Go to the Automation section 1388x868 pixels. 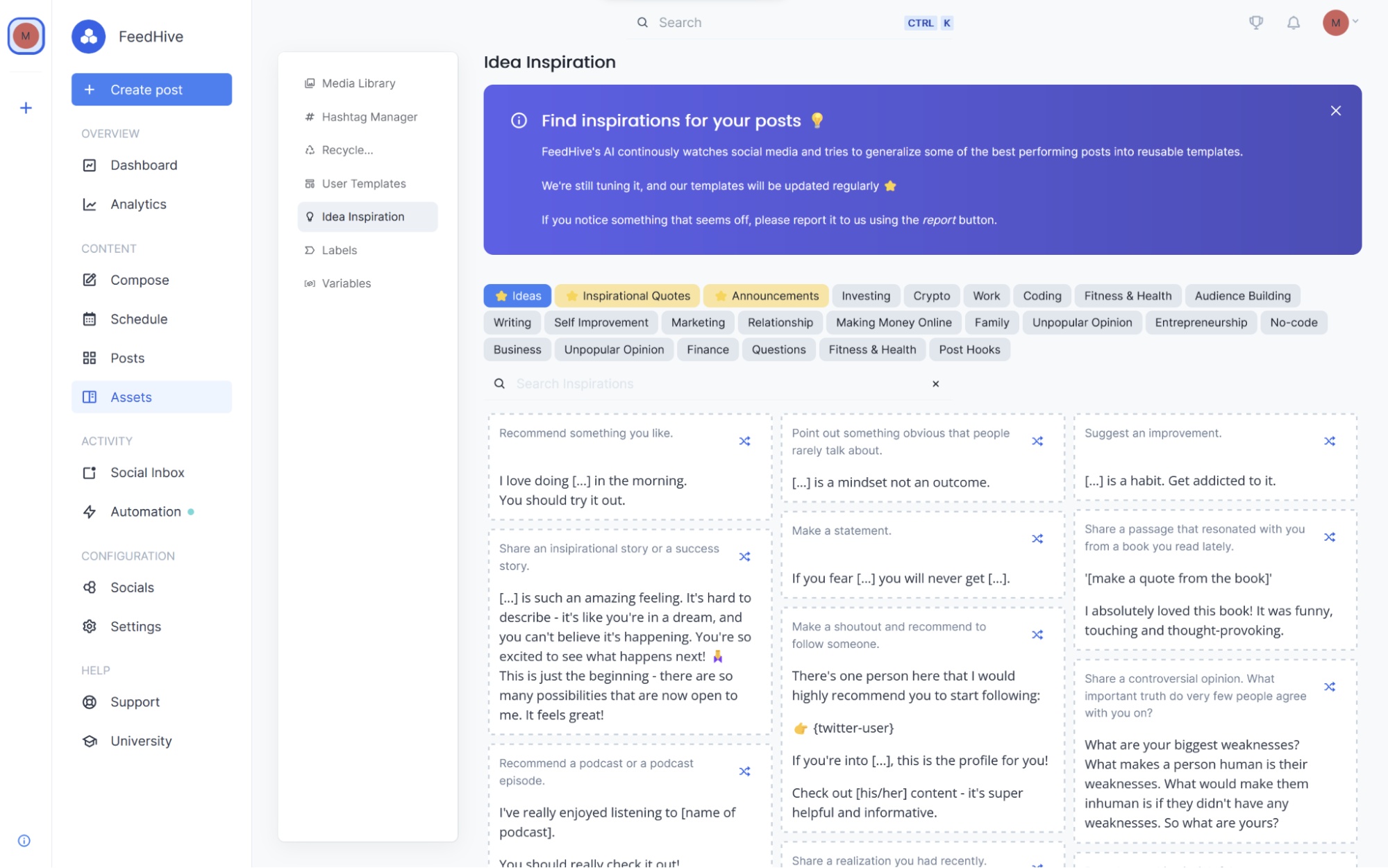pyautogui.click(x=144, y=512)
